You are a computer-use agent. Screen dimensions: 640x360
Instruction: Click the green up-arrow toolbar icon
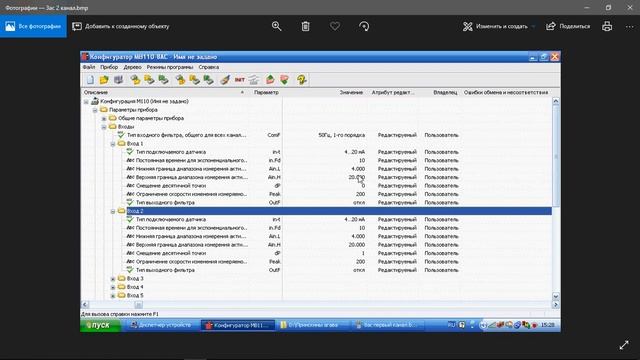pos(270,80)
